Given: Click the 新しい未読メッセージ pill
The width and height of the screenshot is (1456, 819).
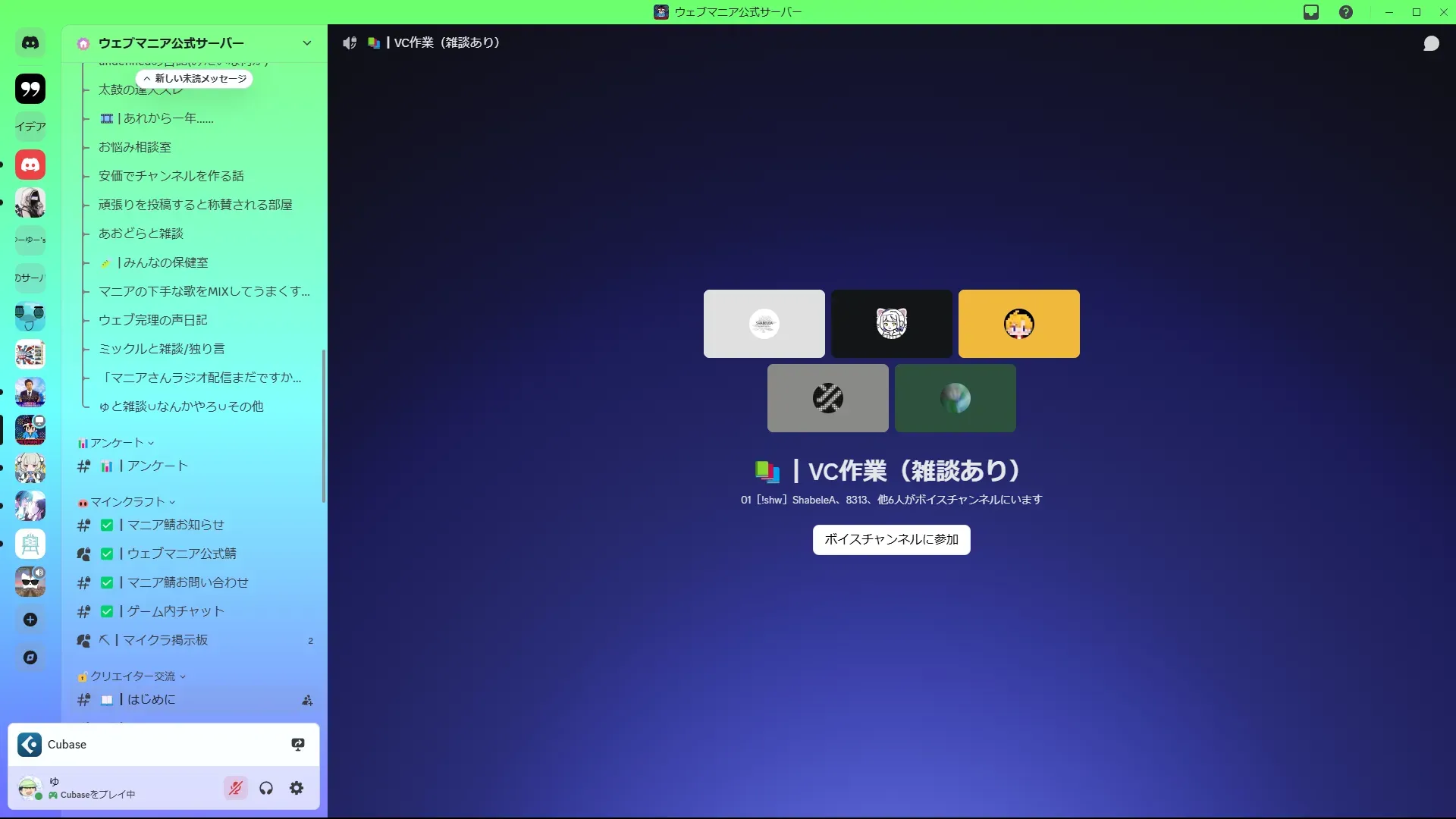Looking at the screenshot, I should coord(195,79).
